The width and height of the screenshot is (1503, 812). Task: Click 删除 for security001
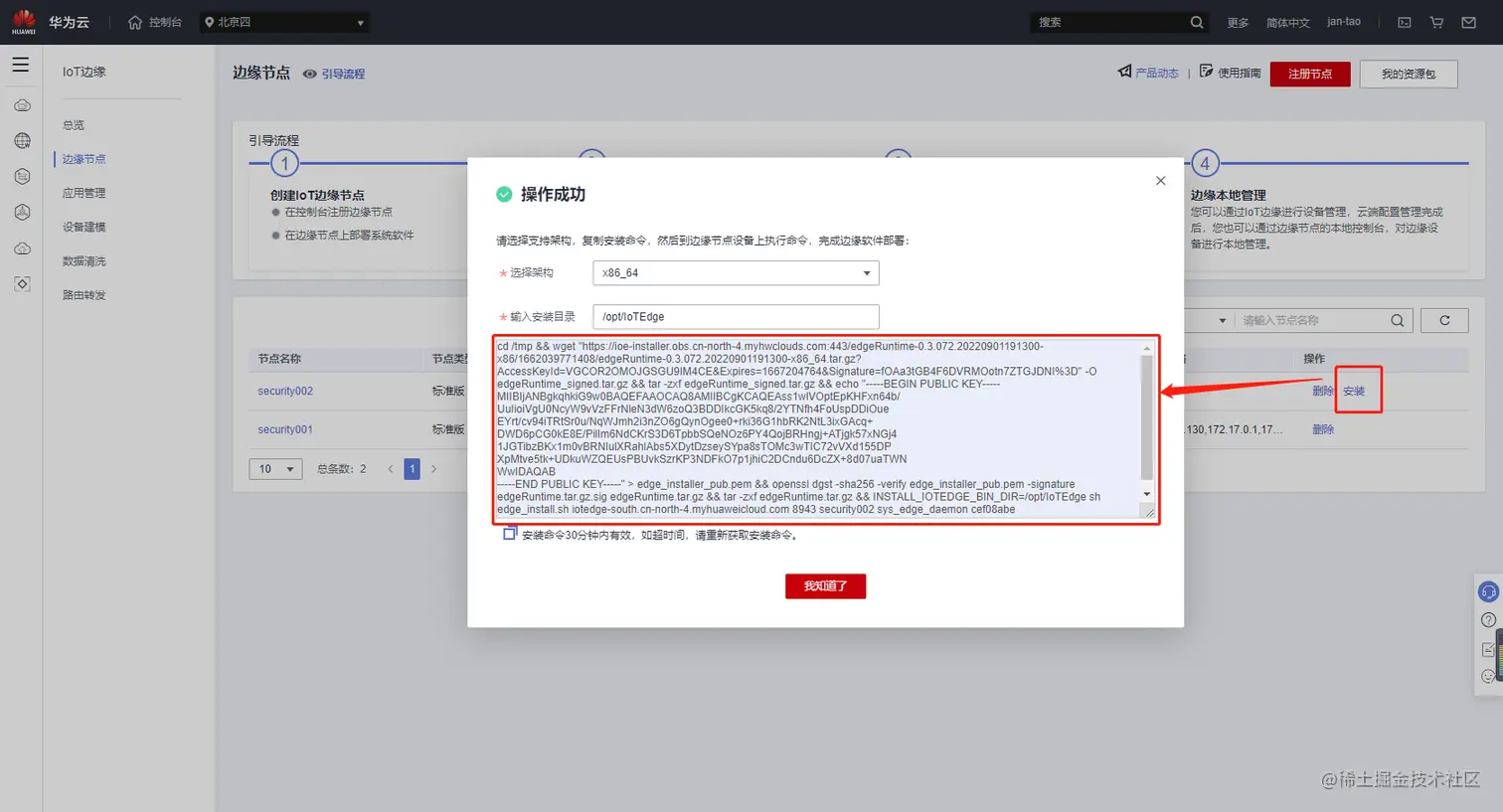1323,429
